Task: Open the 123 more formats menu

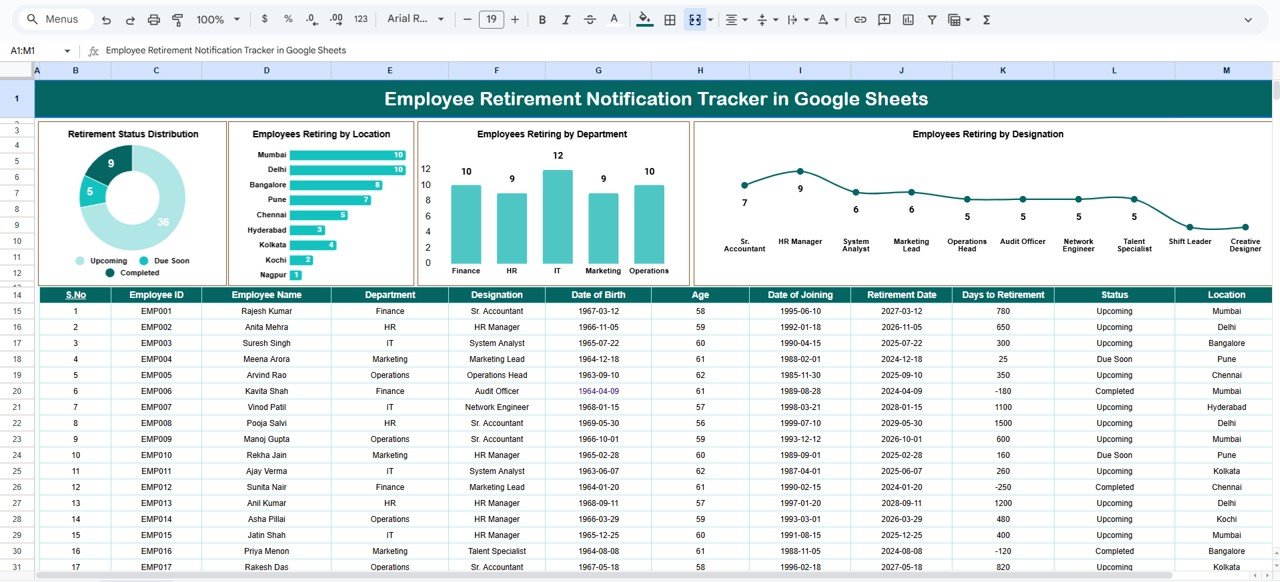Action: tap(361, 20)
